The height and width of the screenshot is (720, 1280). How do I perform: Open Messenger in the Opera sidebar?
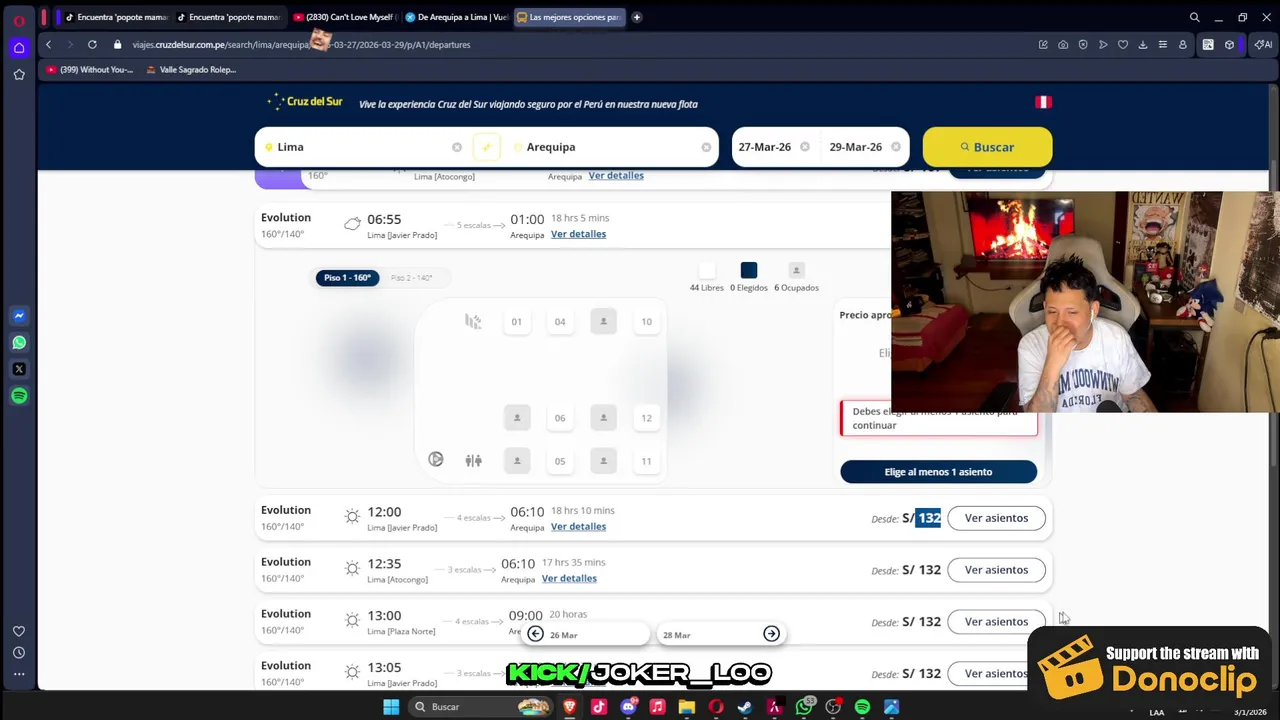click(x=19, y=315)
